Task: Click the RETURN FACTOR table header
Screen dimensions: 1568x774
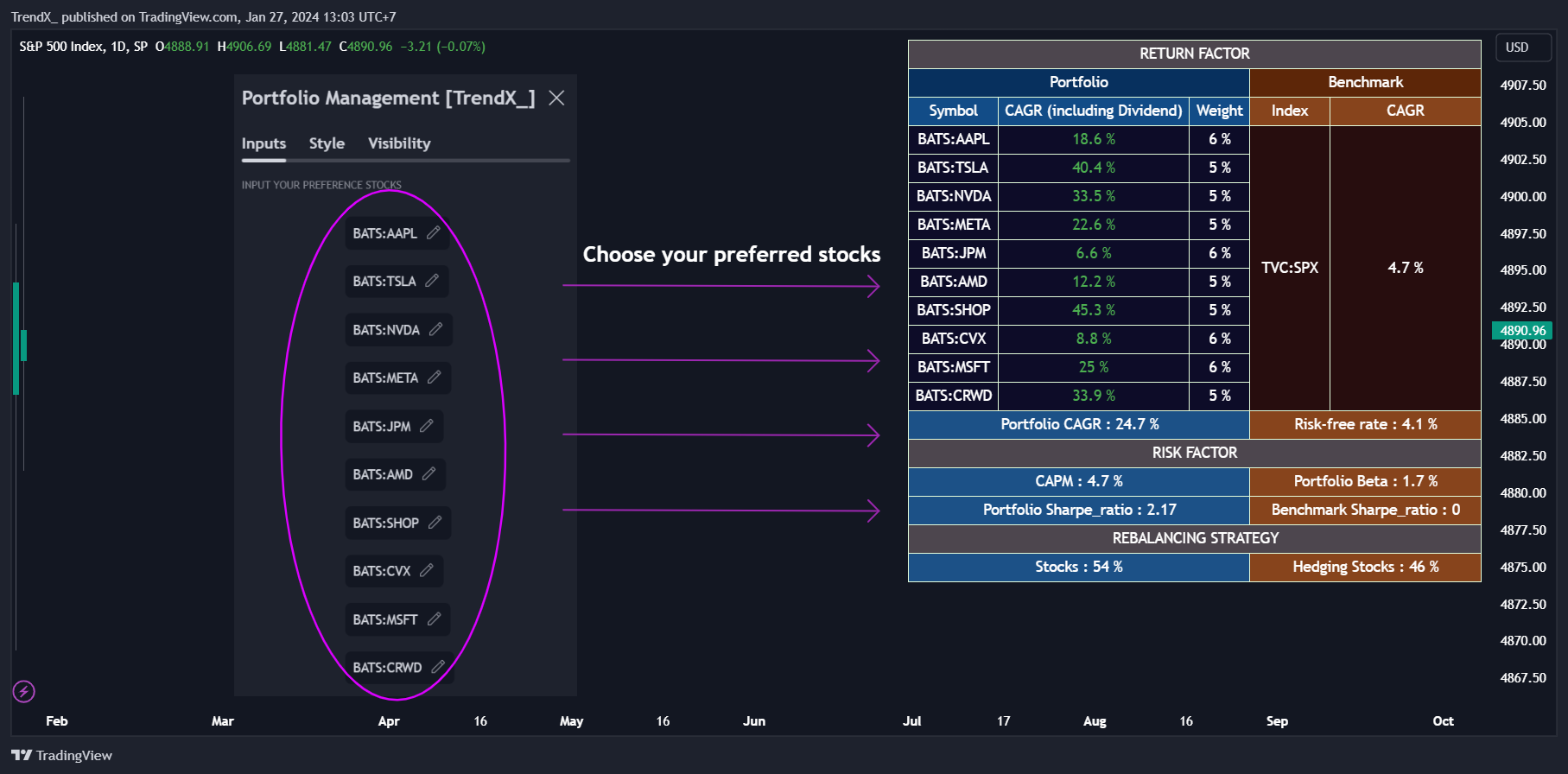Action: tap(1194, 54)
